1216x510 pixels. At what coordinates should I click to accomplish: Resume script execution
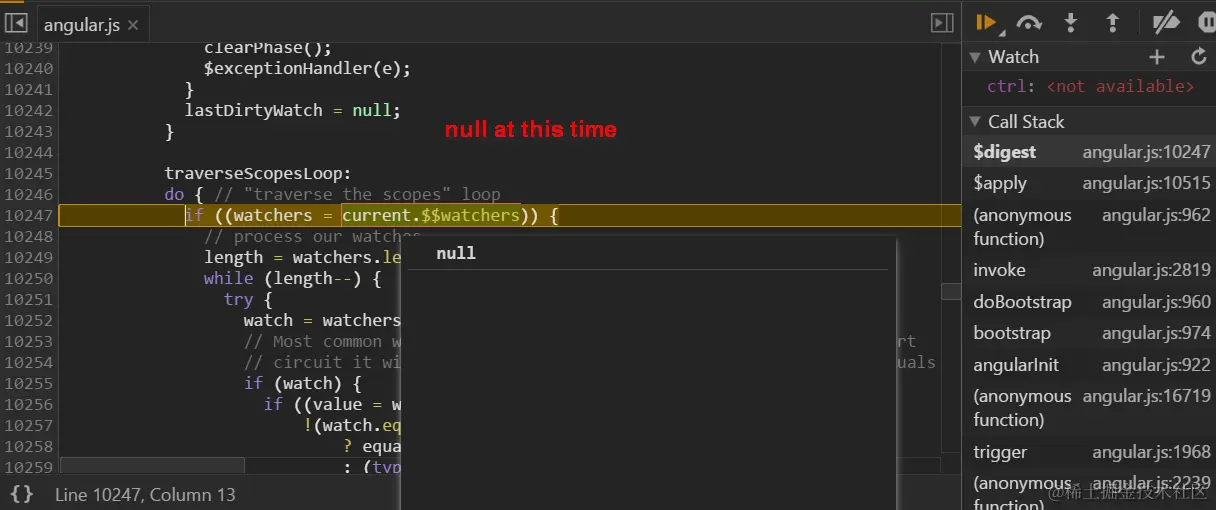point(987,22)
